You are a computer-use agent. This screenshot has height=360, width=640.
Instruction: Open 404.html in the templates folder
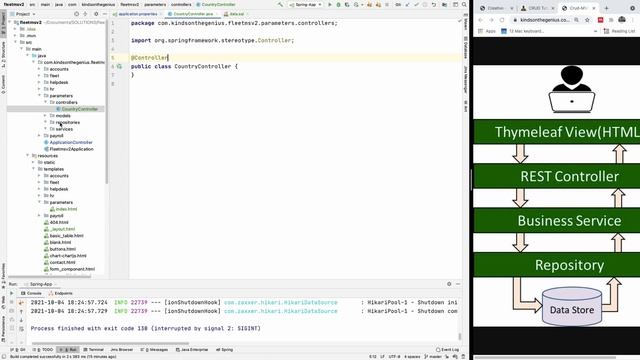click(59, 222)
